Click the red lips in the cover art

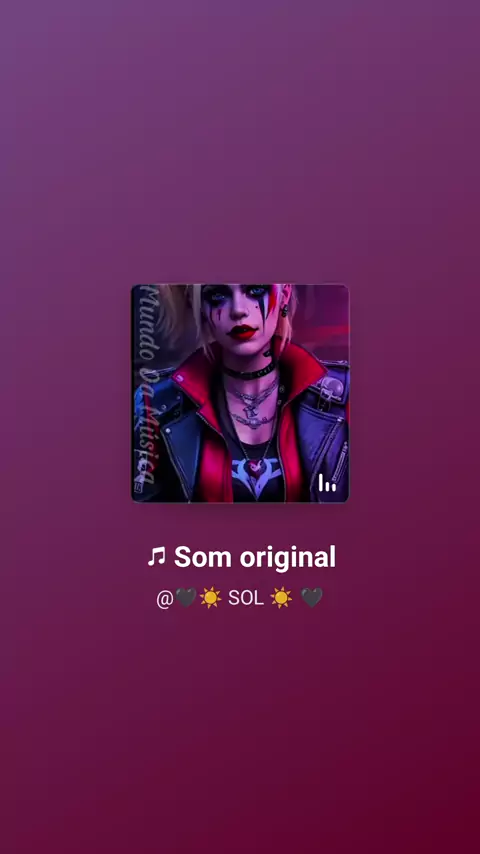tap(242, 331)
